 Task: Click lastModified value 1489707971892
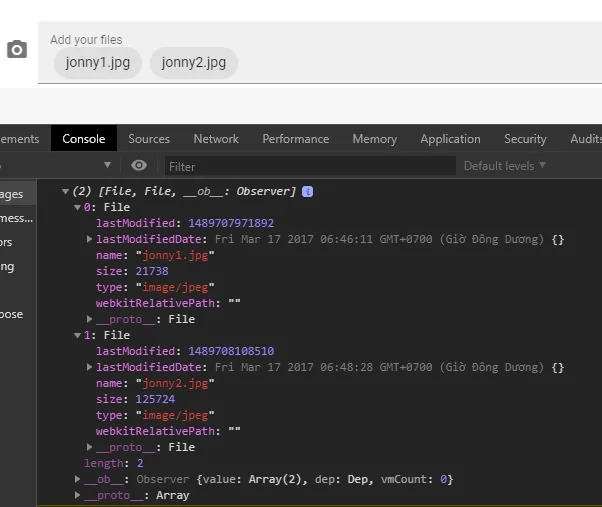tap(231, 223)
